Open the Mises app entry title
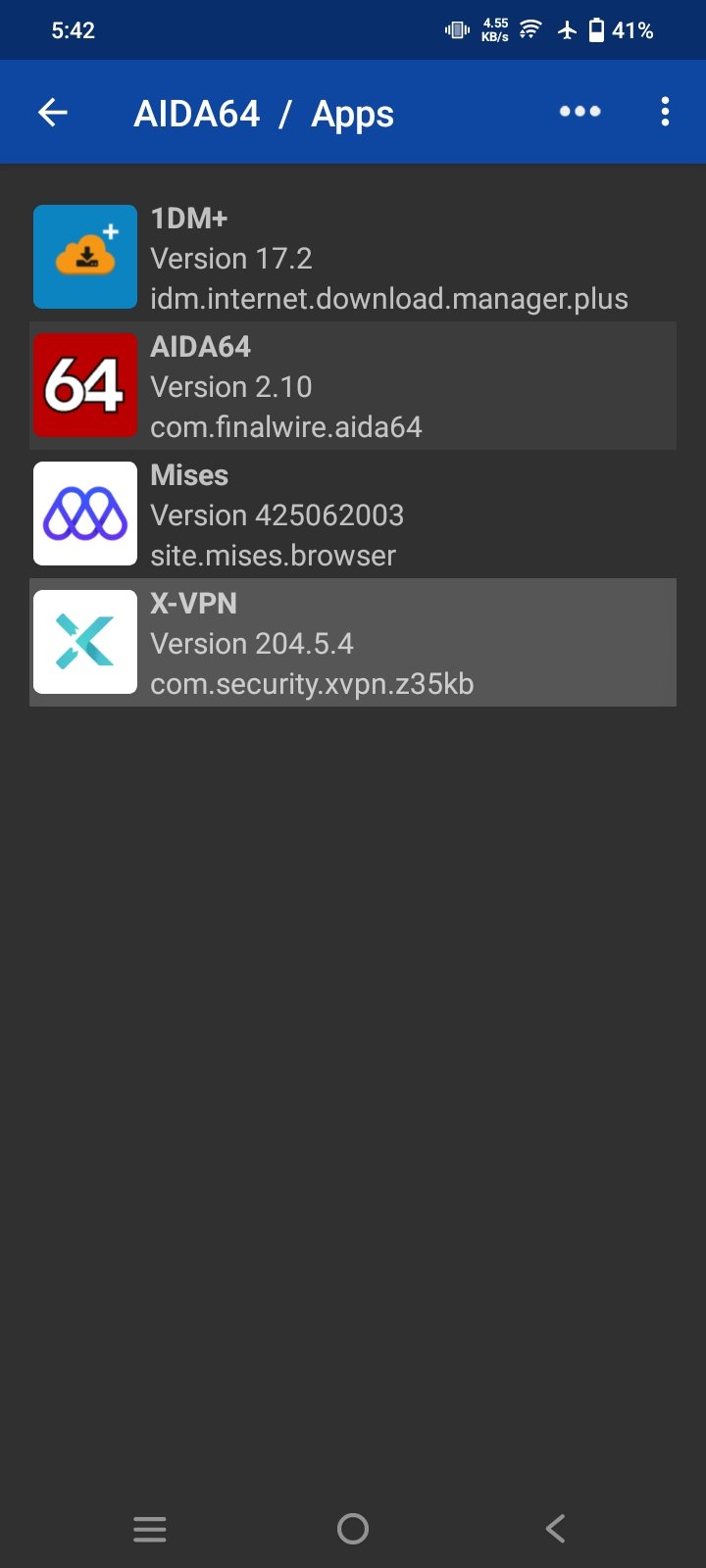This screenshot has width=706, height=1568. click(x=189, y=475)
